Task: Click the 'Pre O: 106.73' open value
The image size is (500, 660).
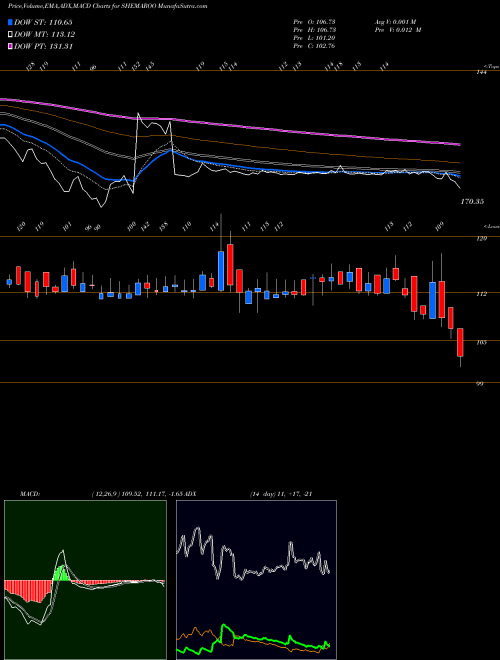Action: [x=314, y=21]
